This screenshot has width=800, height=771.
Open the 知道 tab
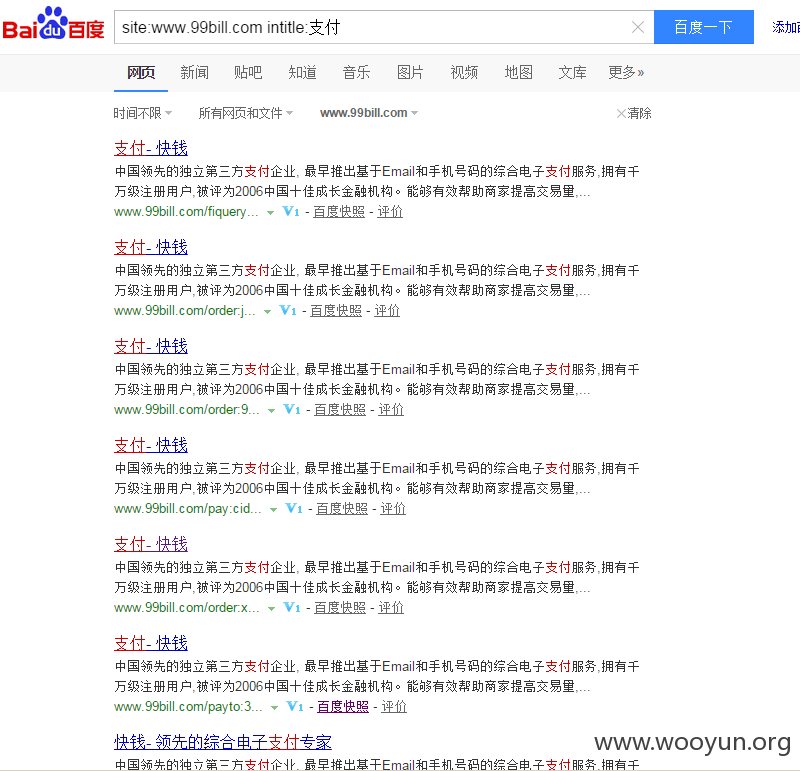tap(302, 72)
